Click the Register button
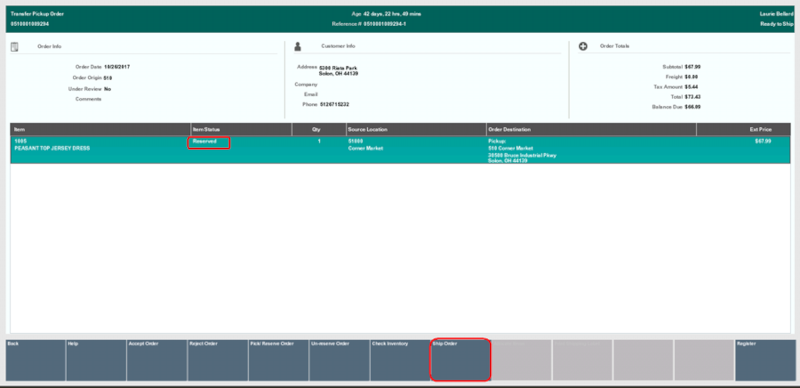The image size is (800, 388). [765, 360]
